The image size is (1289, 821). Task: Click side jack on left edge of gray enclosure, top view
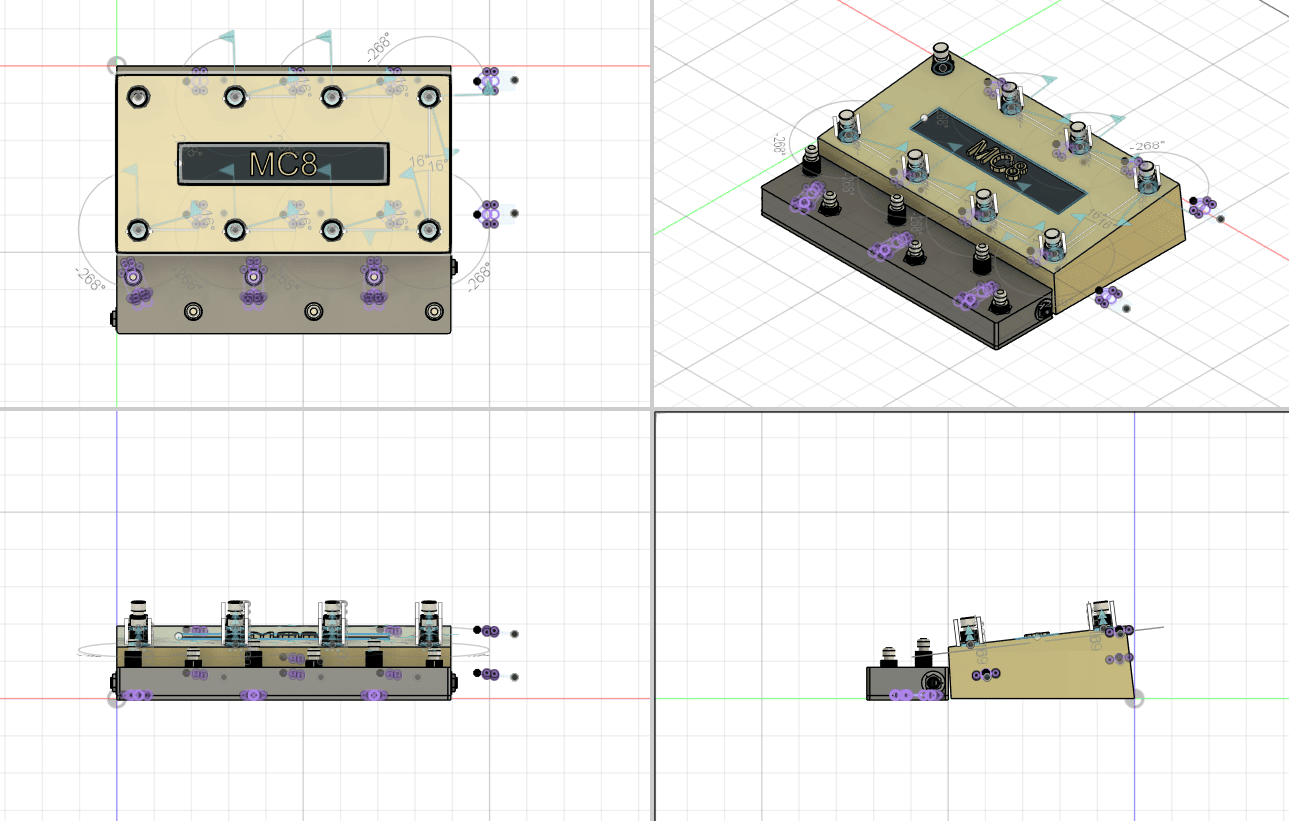[x=113, y=318]
